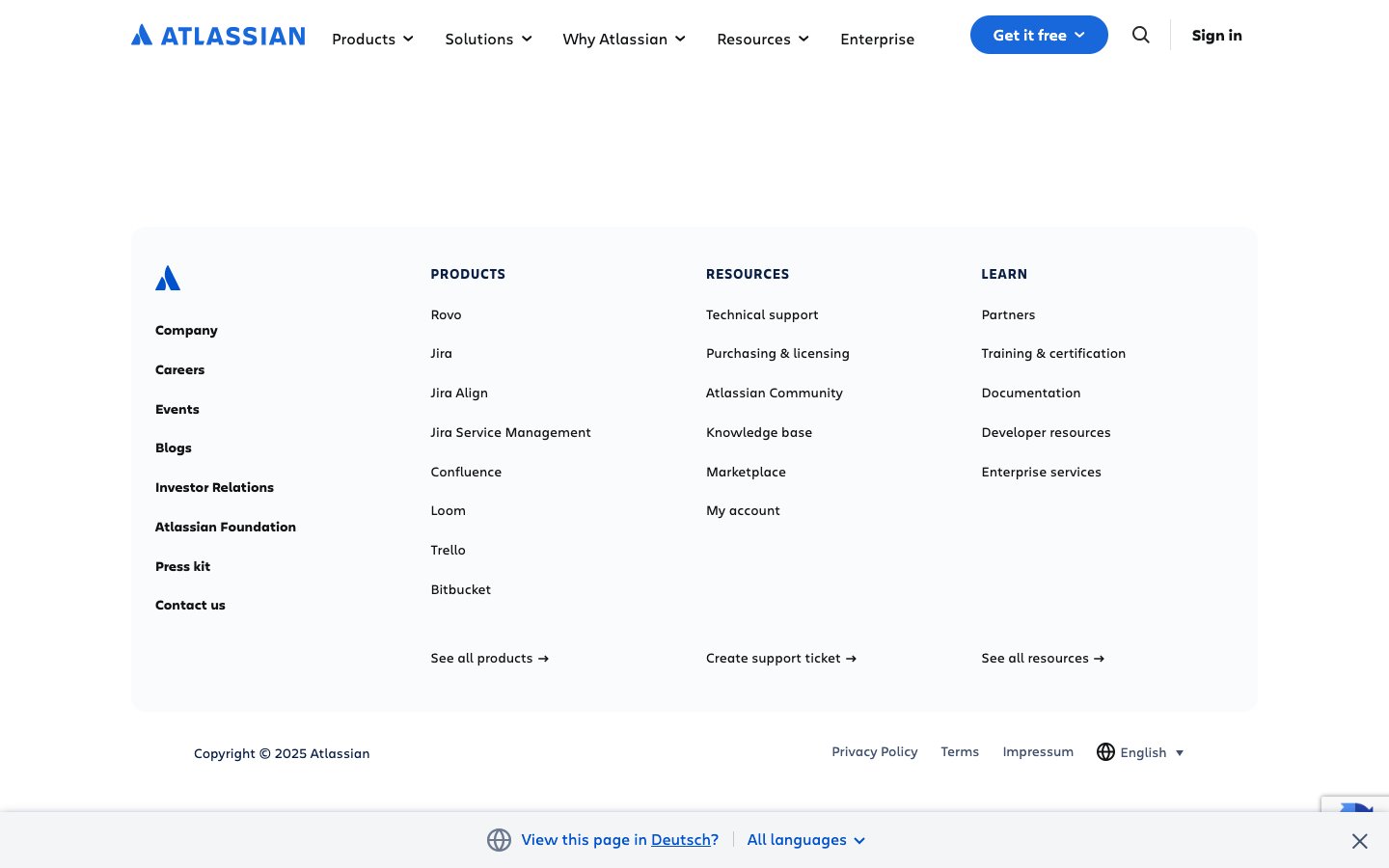Image resolution: width=1389 pixels, height=868 pixels.
Task: Open the search magnifier icon
Action: pyautogui.click(x=1140, y=35)
